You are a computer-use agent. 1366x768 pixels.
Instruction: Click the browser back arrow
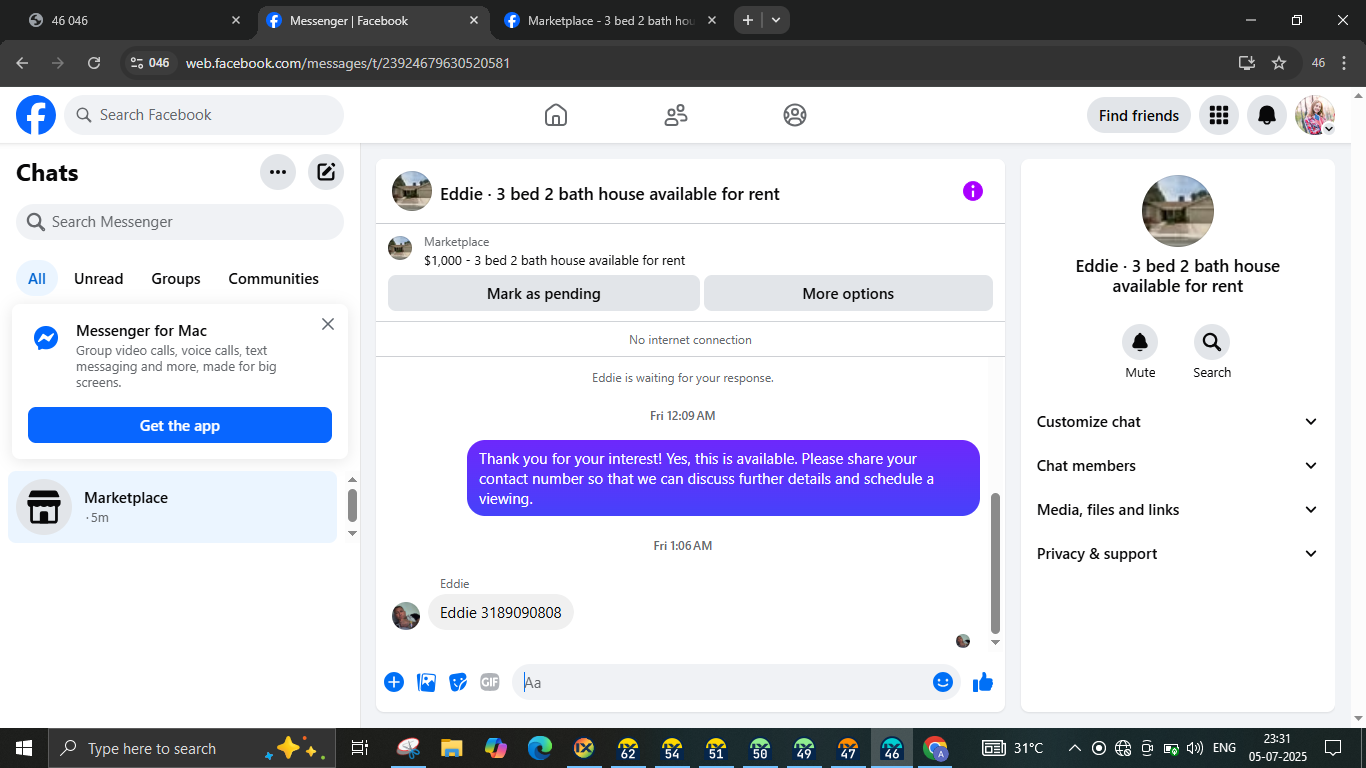coord(22,63)
